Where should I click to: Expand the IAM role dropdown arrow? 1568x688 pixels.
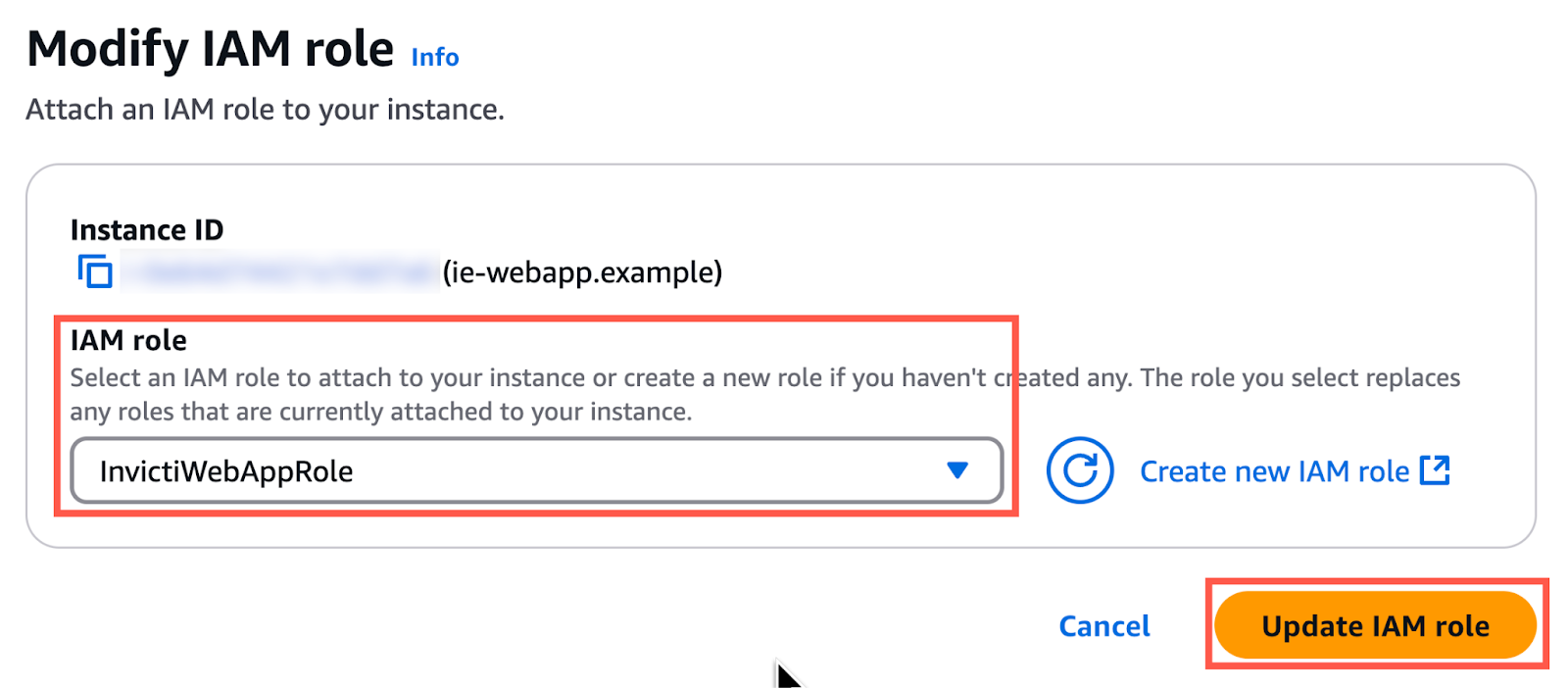point(957,470)
